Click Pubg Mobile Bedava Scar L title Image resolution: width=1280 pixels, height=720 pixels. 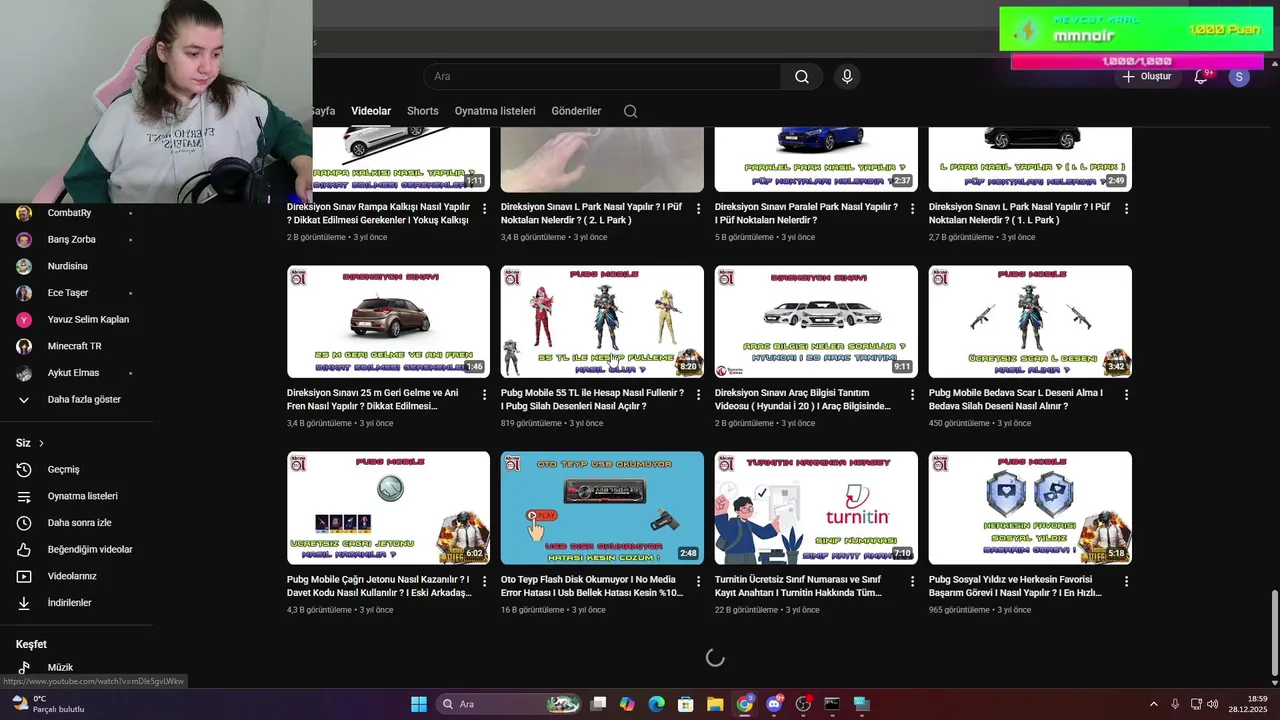1016,399
